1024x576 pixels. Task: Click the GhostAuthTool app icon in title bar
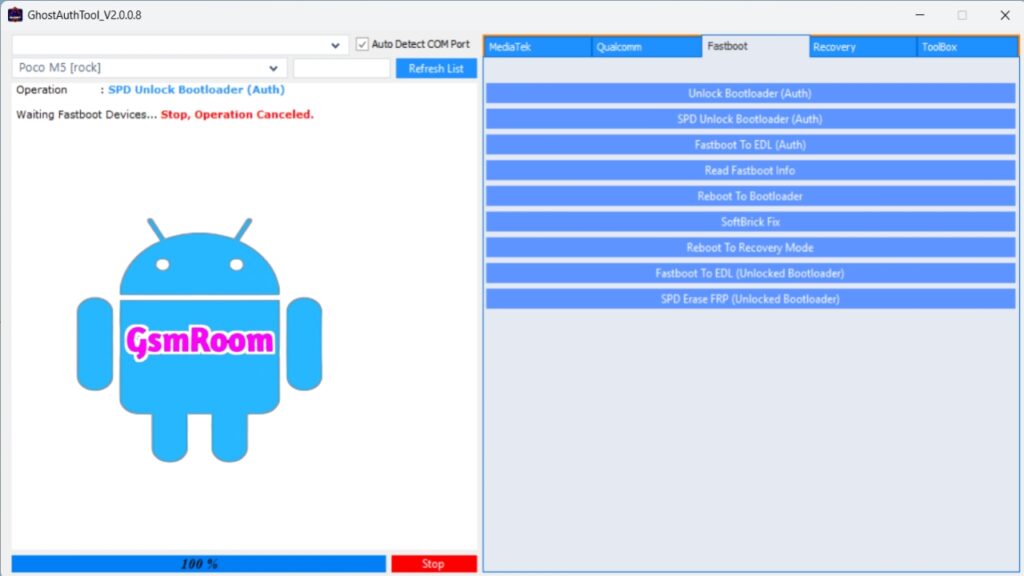[15, 15]
